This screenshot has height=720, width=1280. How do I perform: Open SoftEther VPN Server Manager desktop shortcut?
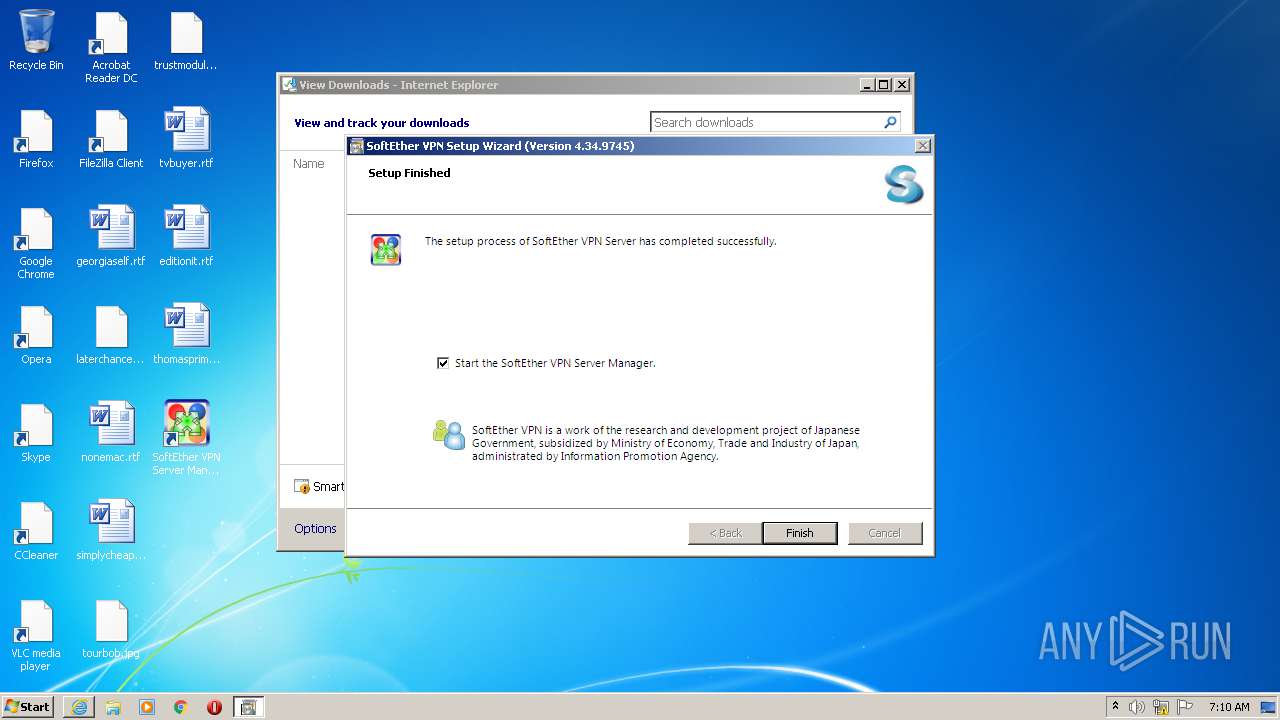click(x=186, y=438)
